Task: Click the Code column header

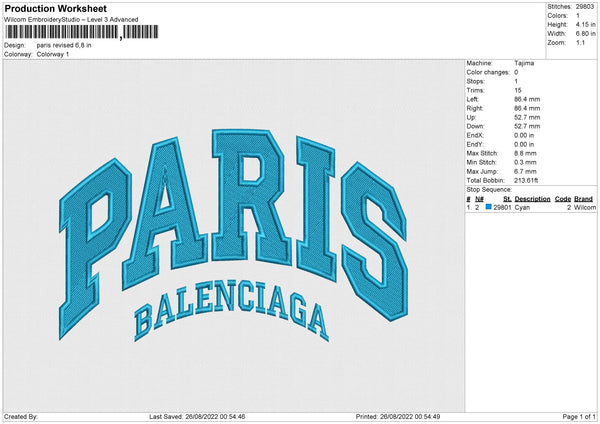Action: pos(562,199)
